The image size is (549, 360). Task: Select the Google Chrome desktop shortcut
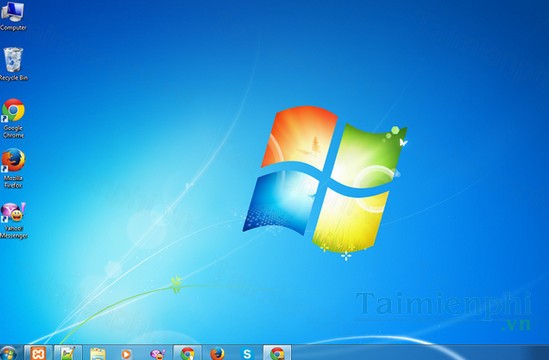13,118
